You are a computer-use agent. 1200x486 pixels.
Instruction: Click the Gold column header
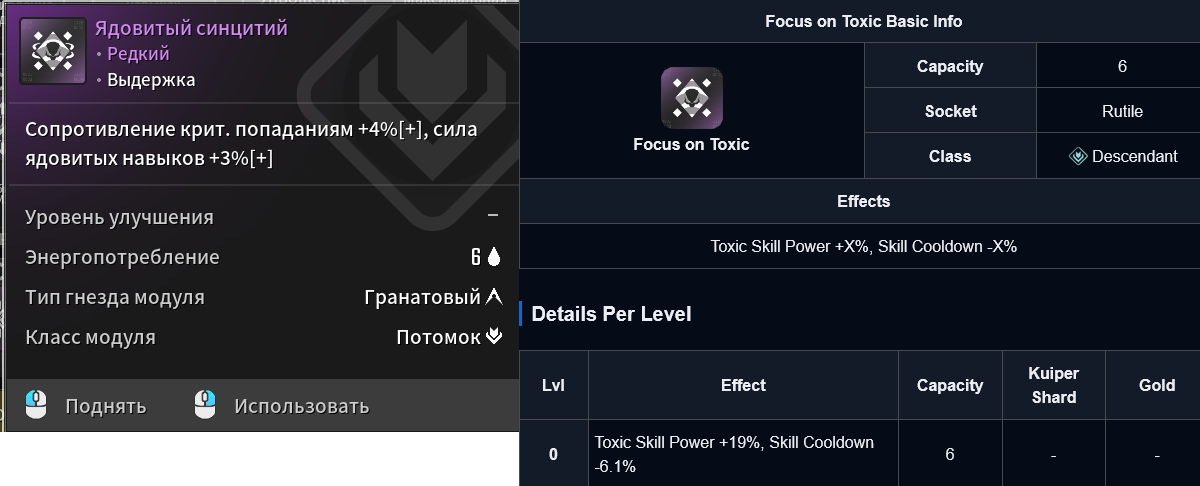pos(1156,385)
